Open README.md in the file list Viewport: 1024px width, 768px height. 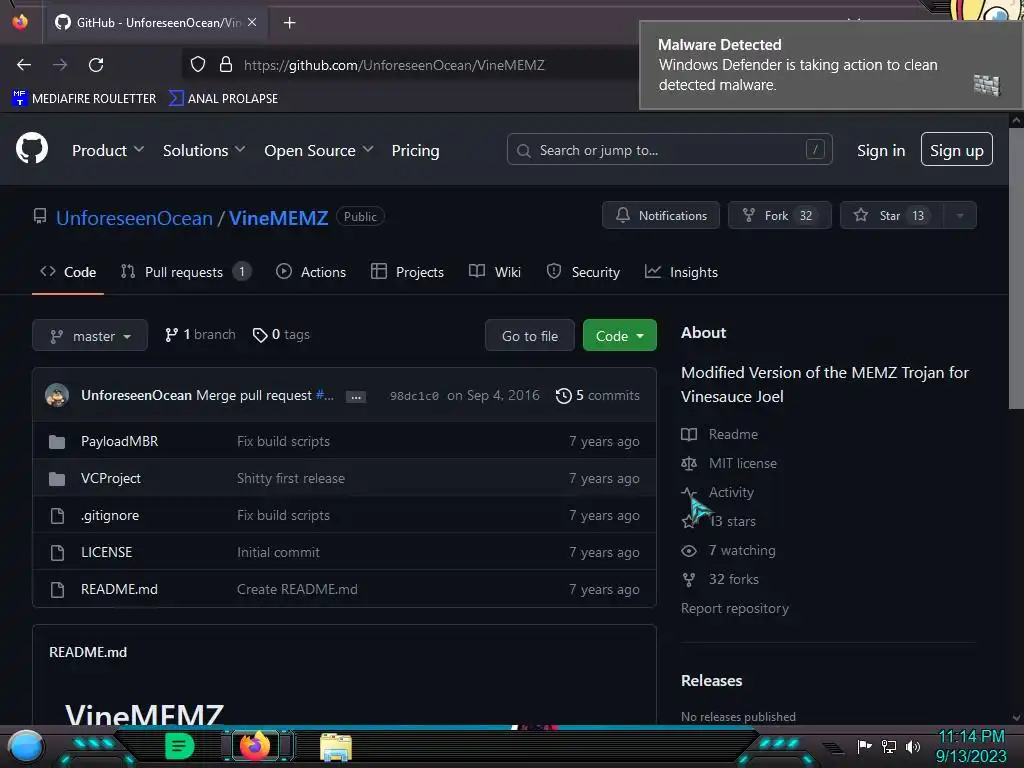click(120, 589)
